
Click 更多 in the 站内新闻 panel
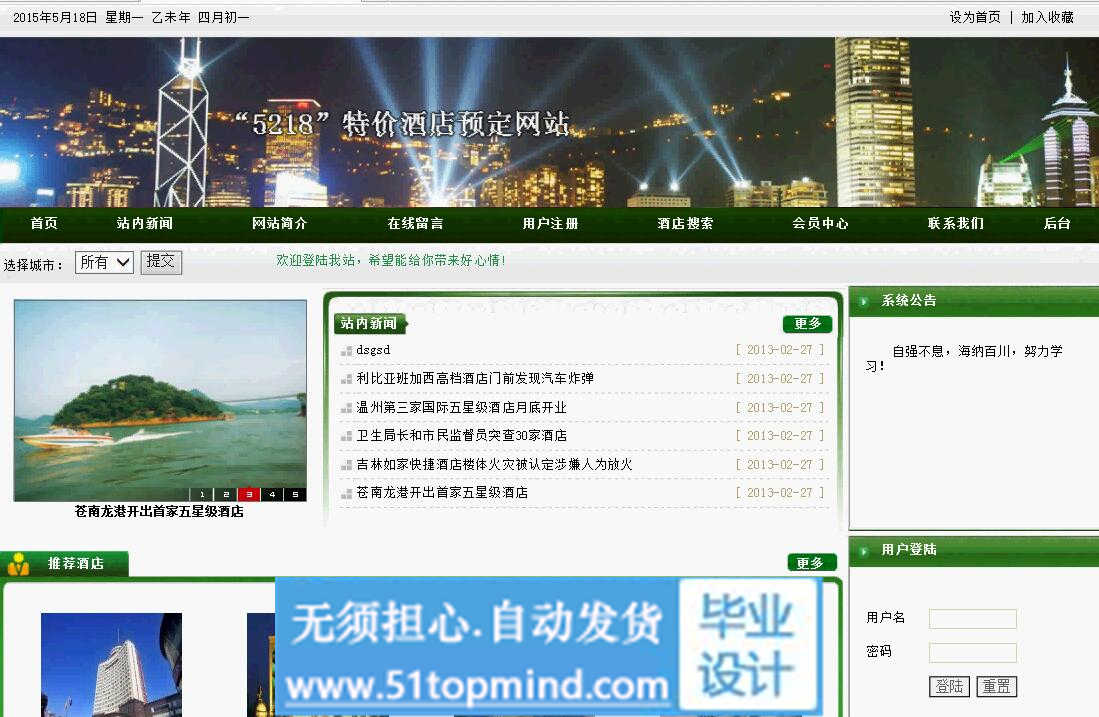807,324
